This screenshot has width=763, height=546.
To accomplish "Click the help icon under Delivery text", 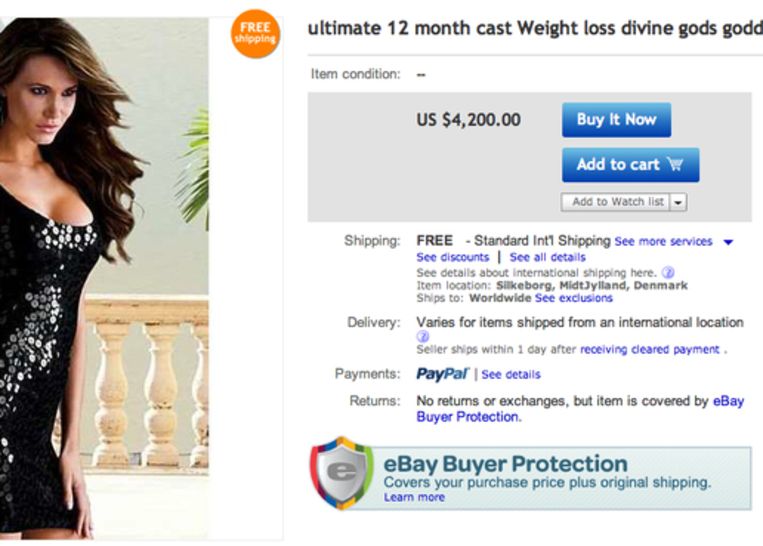I will [422, 337].
